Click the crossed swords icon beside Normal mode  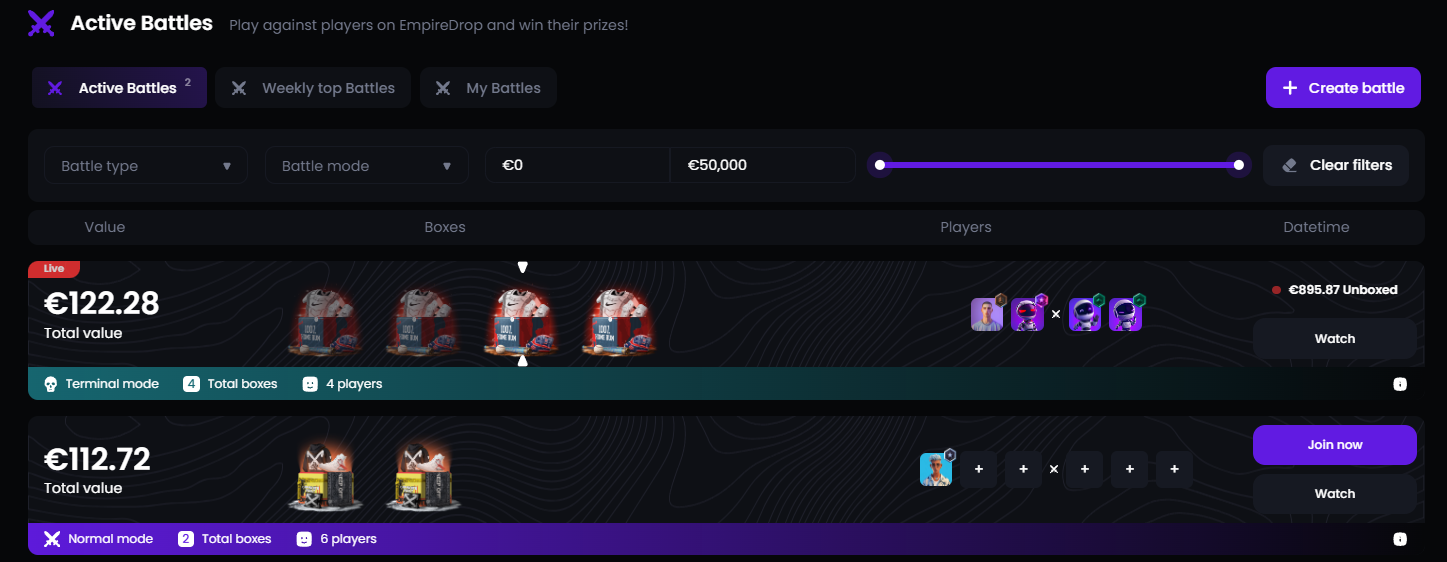[52, 539]
